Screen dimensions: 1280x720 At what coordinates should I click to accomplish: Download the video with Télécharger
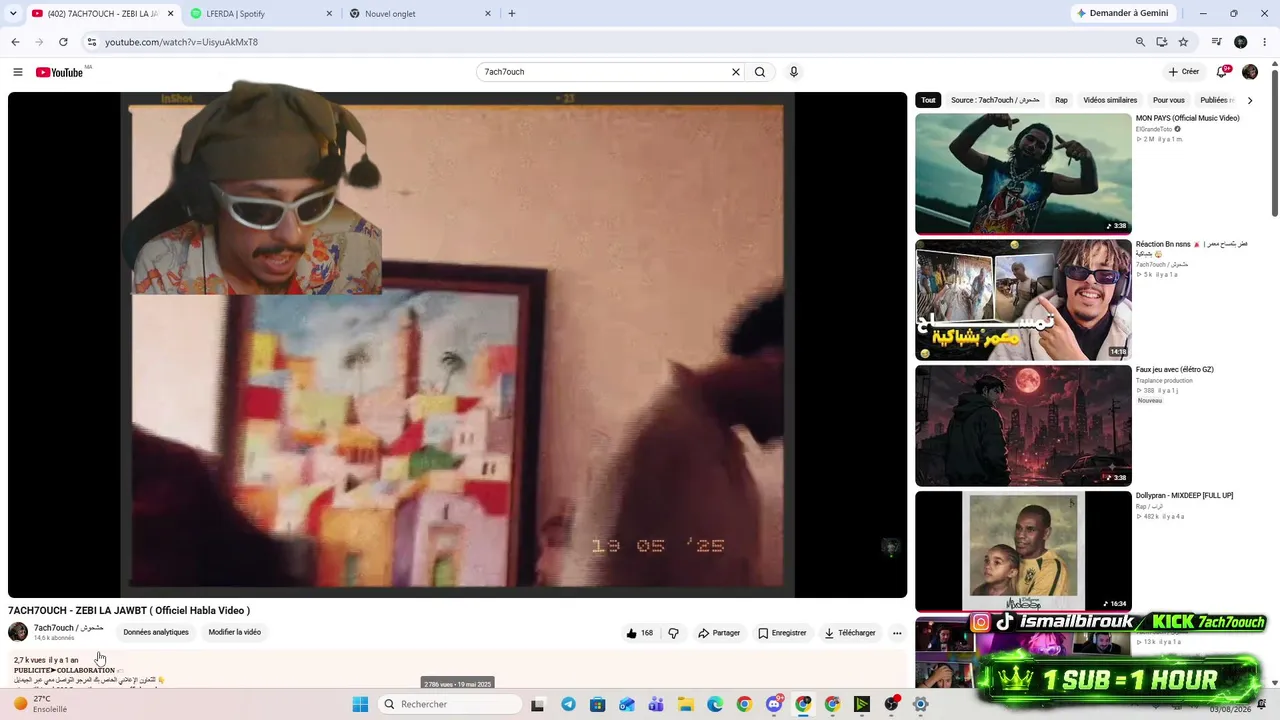[850, 633]
